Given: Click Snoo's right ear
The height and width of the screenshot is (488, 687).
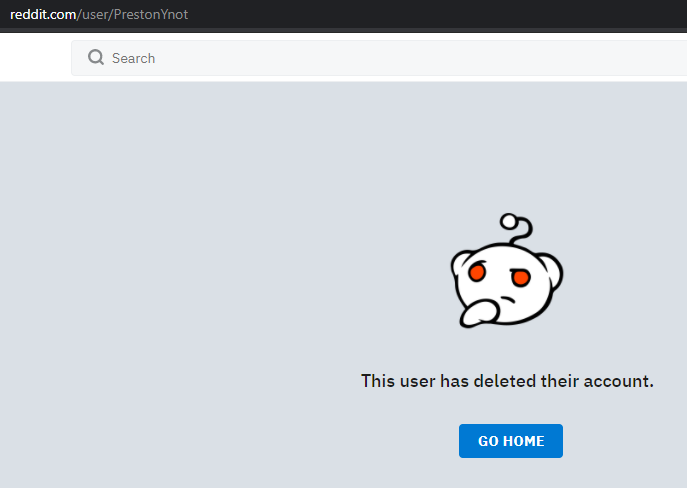Looking at the screenshot, I should point(553,270).
